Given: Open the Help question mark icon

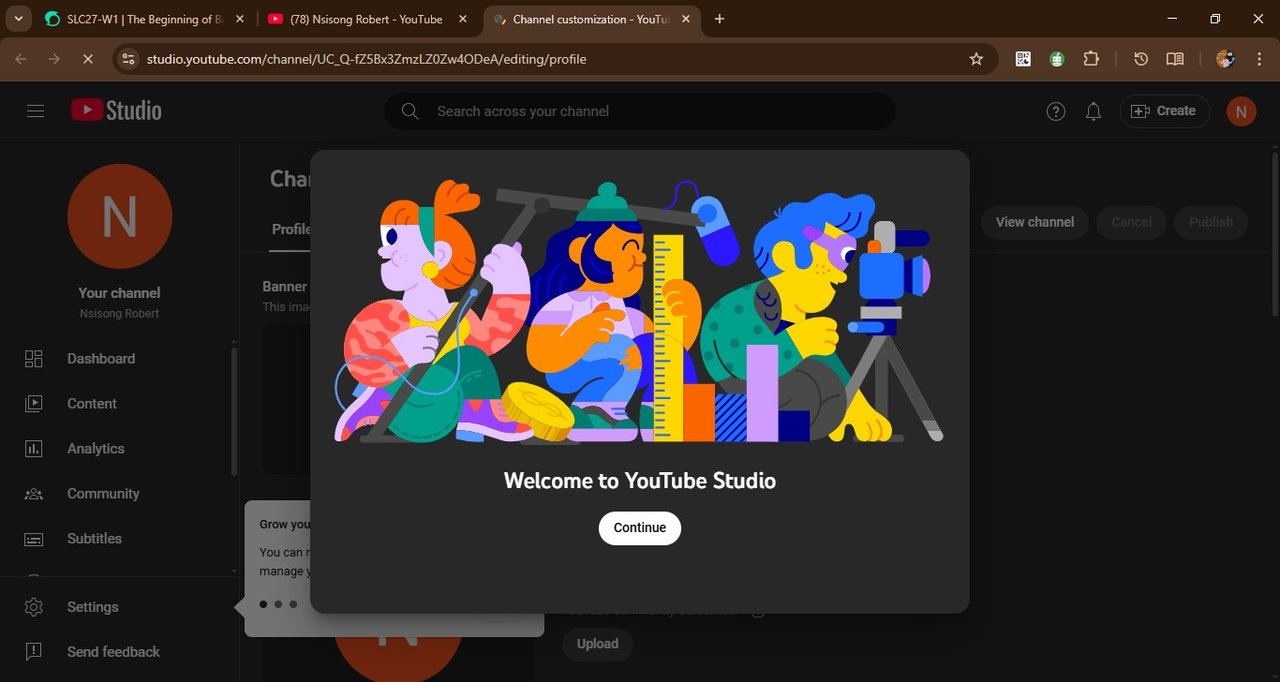Looking at the screenshot, I should coord(1056,111).
